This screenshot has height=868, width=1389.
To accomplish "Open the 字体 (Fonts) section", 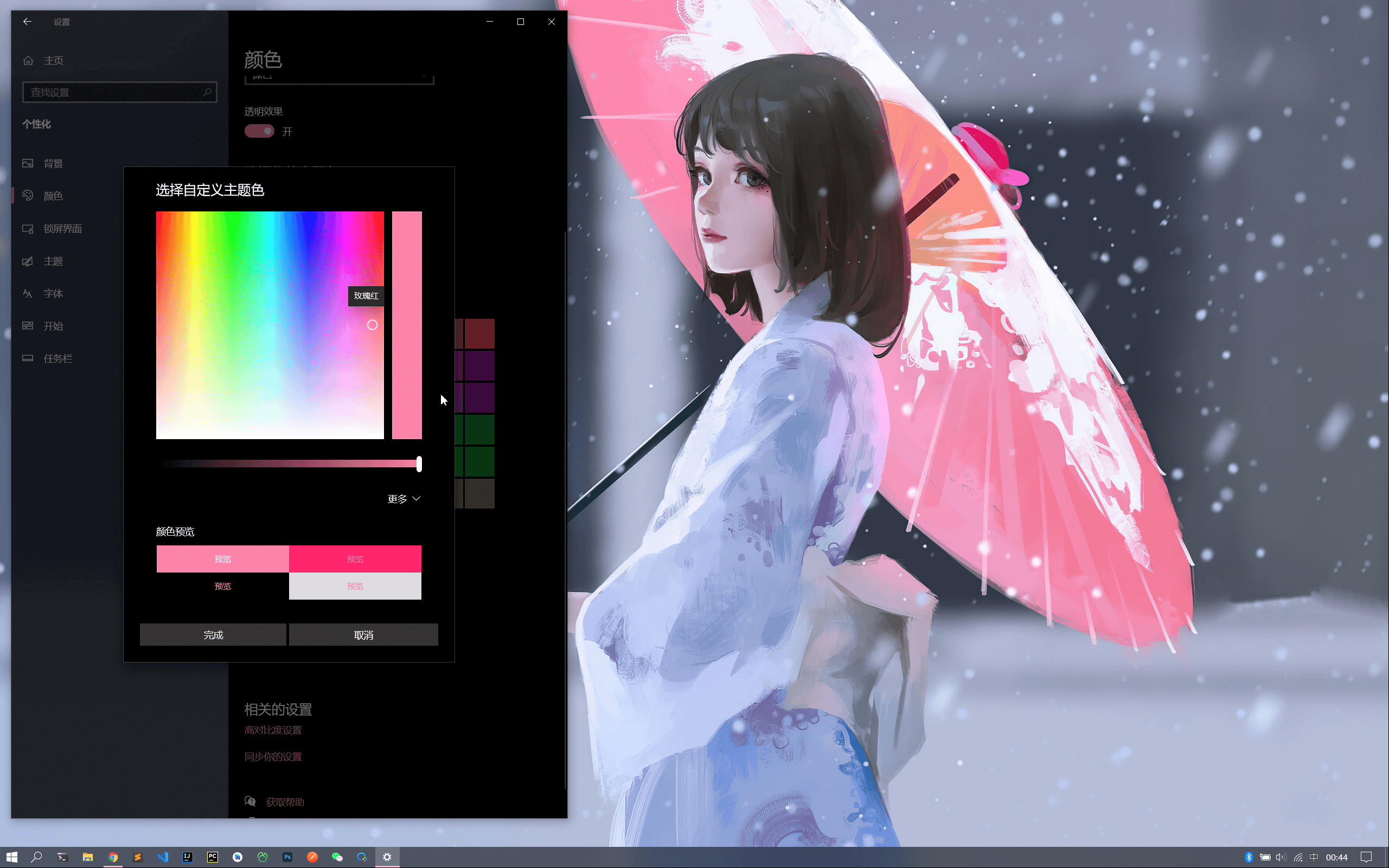I will click(x=53, y=293).
